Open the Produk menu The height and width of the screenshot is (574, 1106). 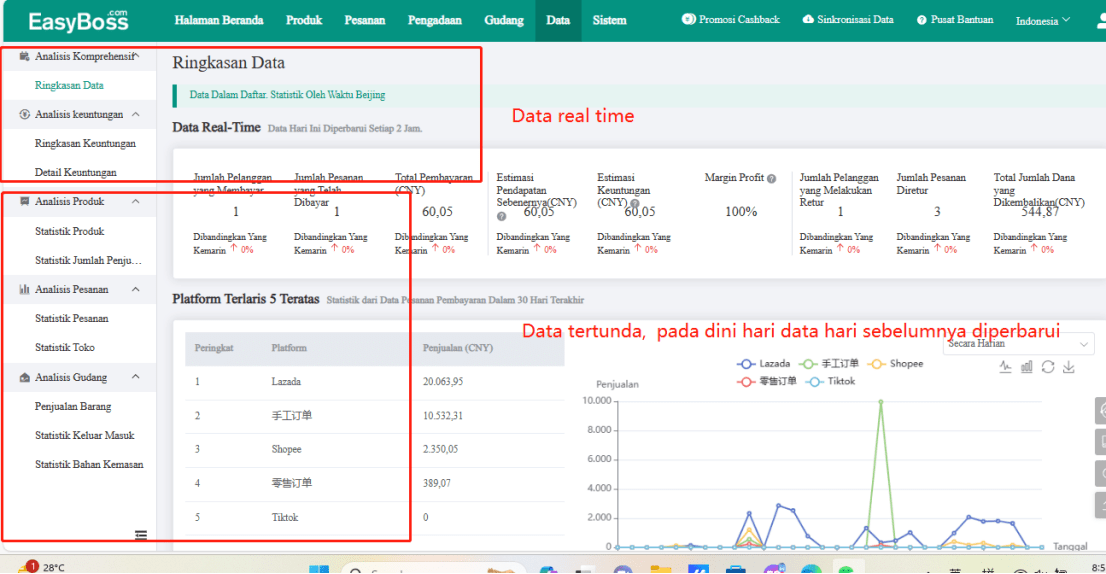point(304,20)
